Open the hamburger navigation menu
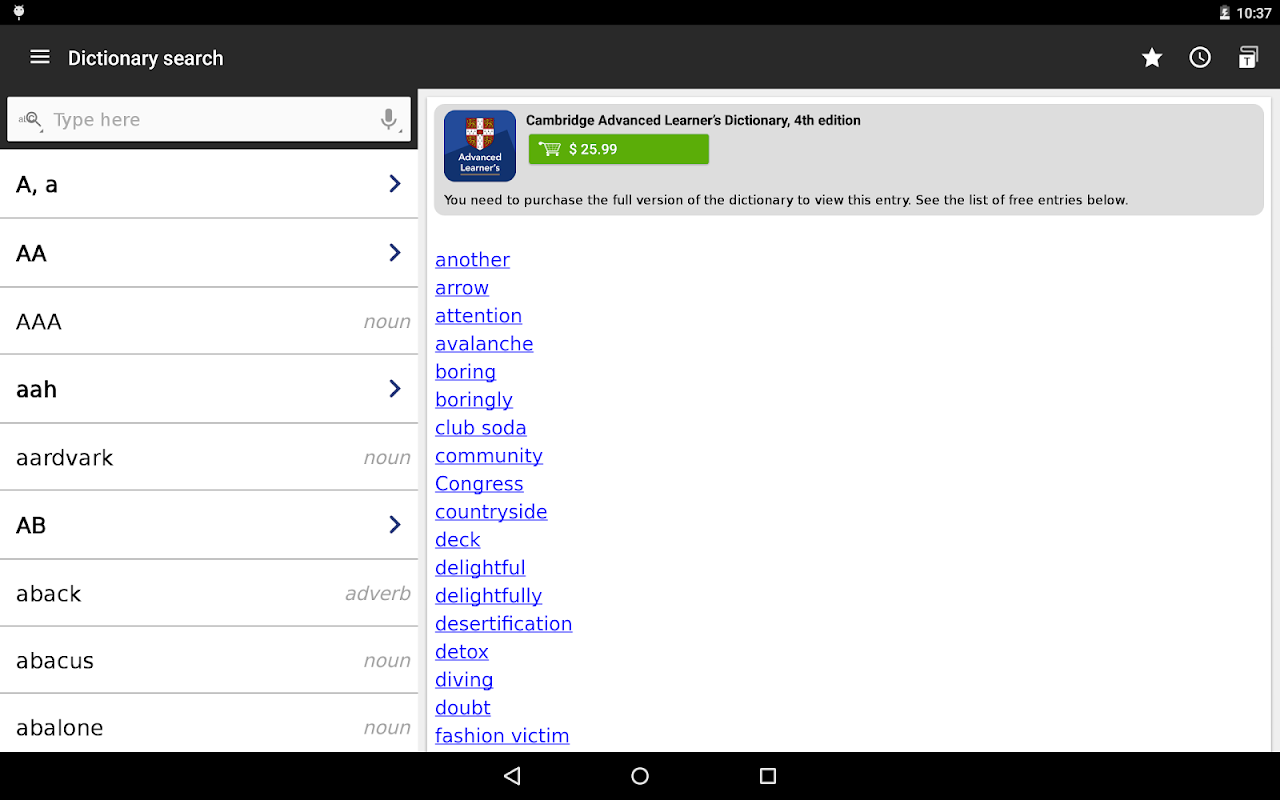 (x=40, y=57)
